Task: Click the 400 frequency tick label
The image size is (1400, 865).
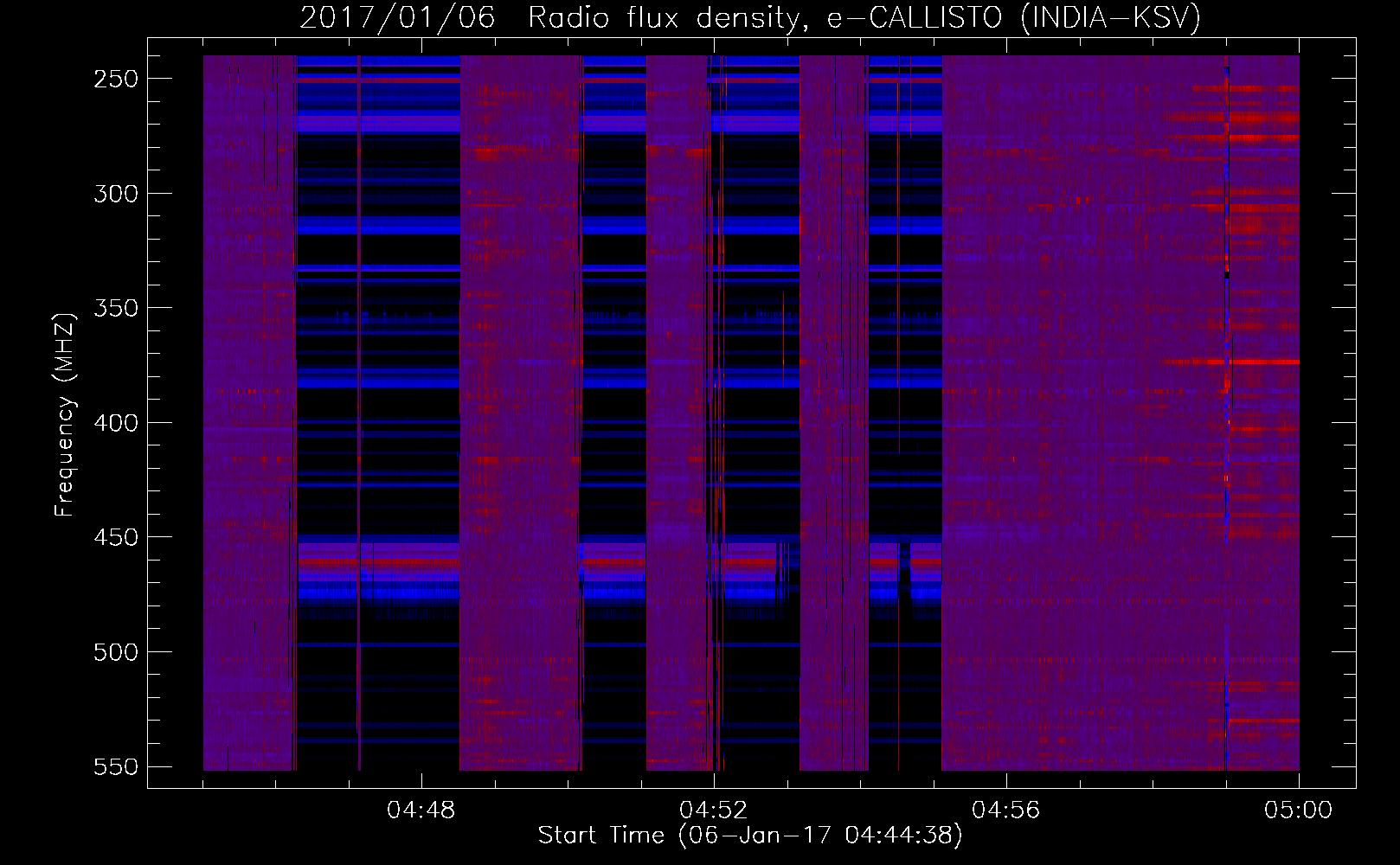Action: coord(116,423)
